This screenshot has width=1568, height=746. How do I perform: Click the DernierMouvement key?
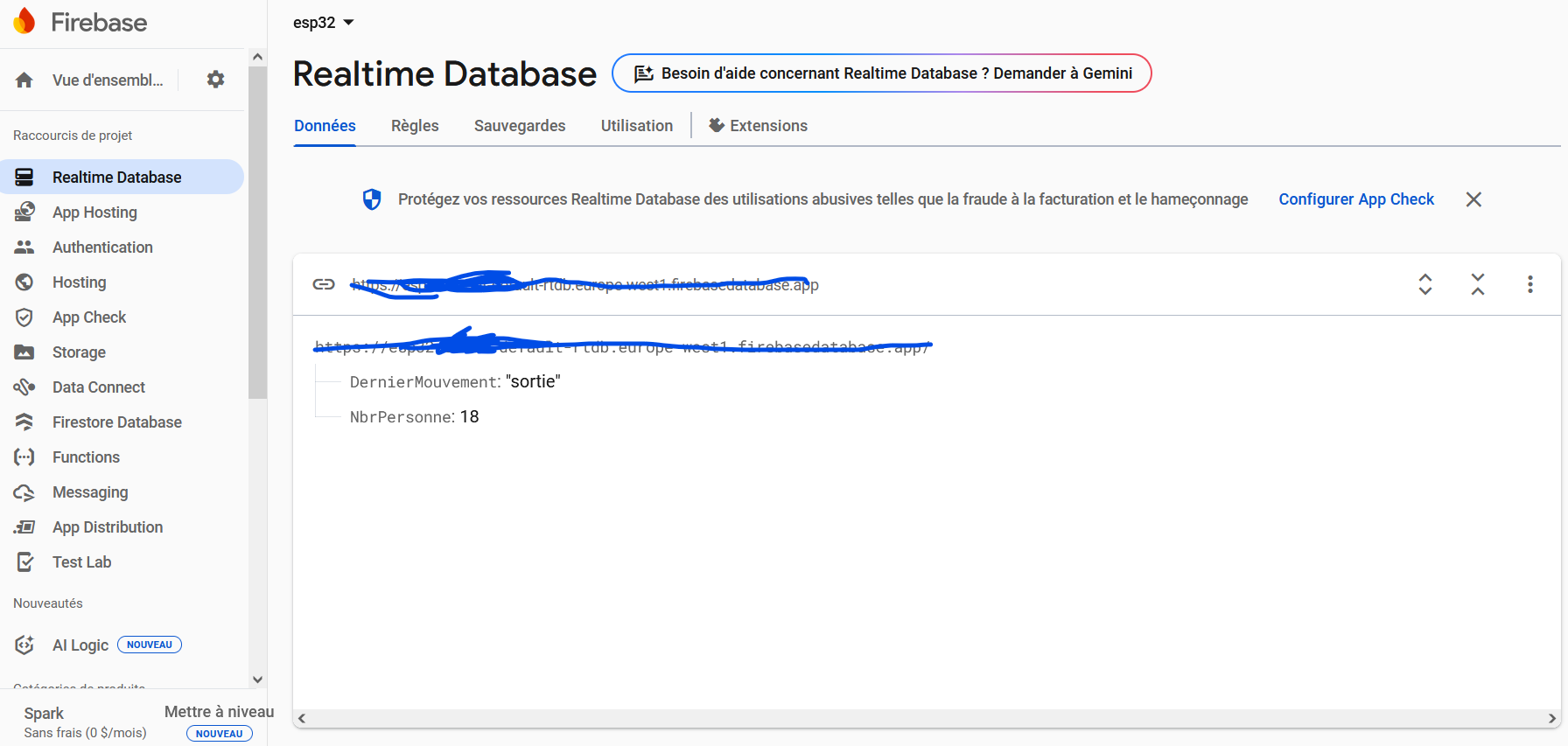(x=423, y=382)
